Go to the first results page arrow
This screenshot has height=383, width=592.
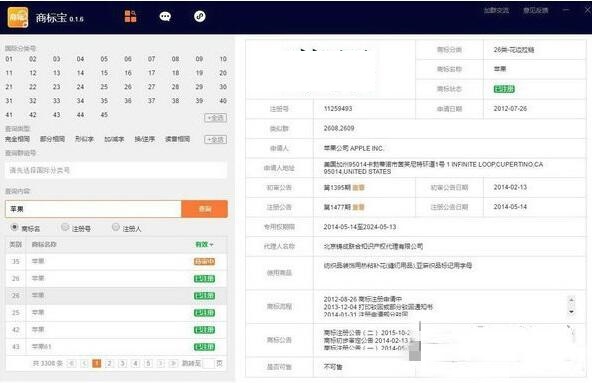71,363
